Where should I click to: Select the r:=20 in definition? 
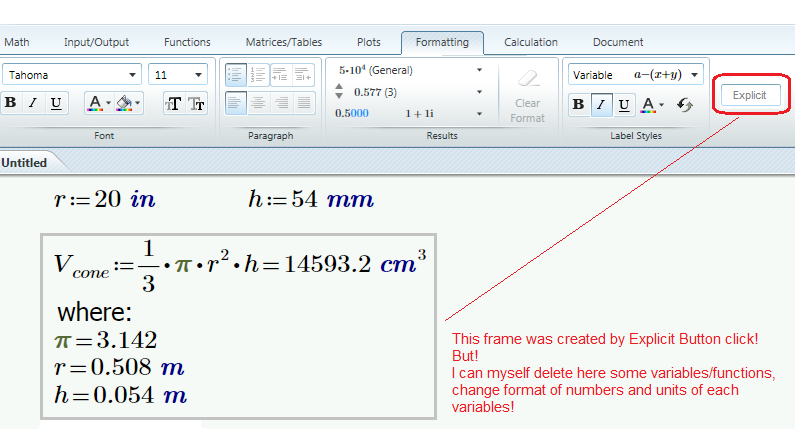tap(104, 199)
